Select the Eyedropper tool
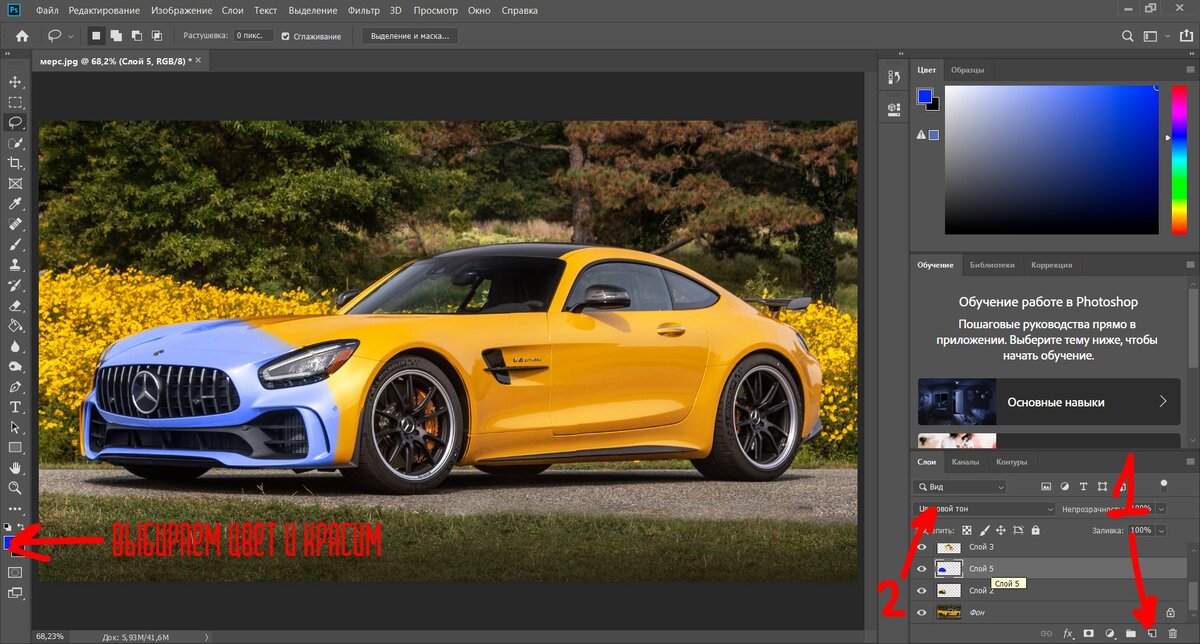Image resolution: width=1200 pixels, height=644 pixels. (15, 204)
